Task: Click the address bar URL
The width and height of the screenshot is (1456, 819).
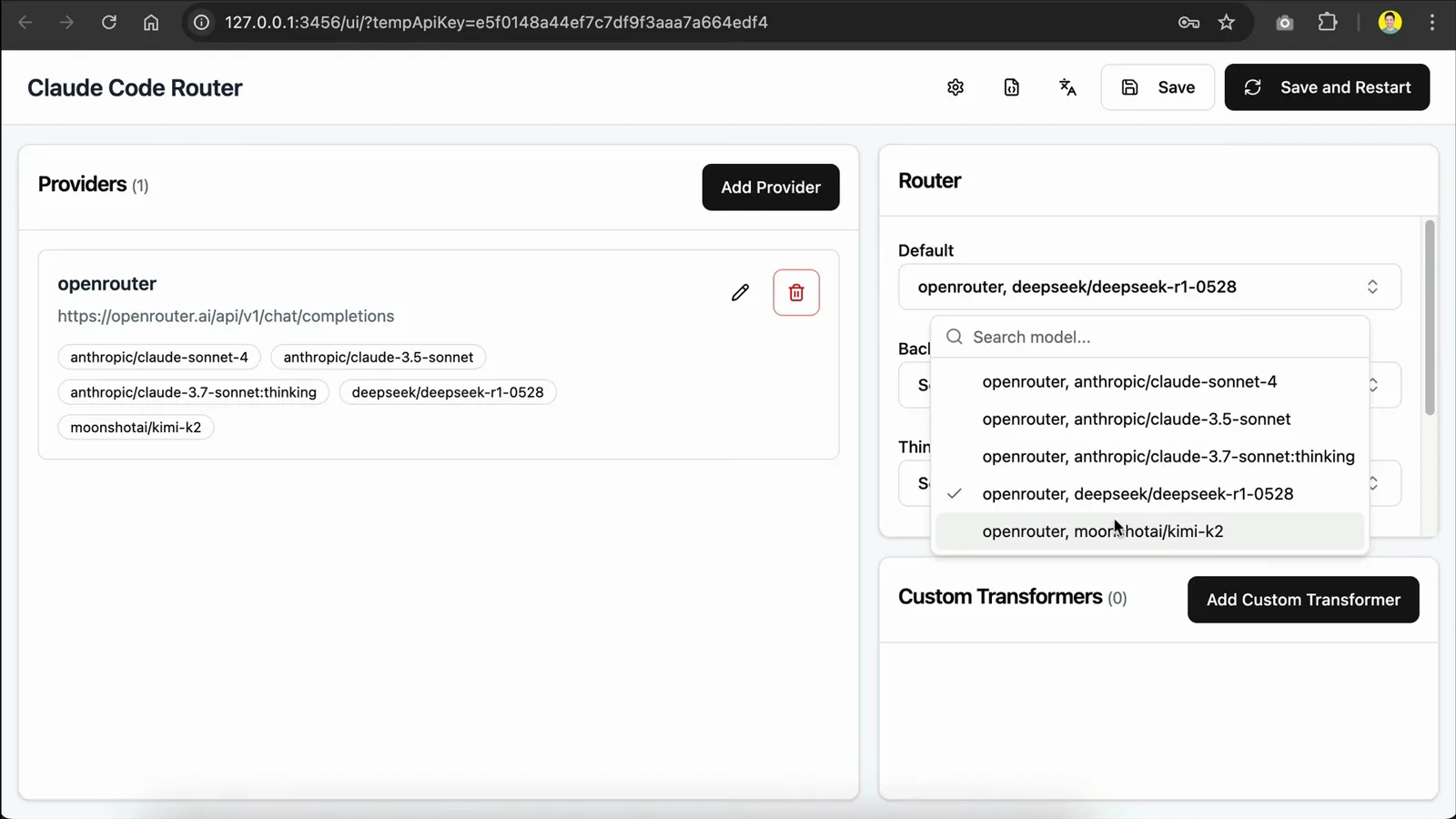Action: click(x=497, y=22)
